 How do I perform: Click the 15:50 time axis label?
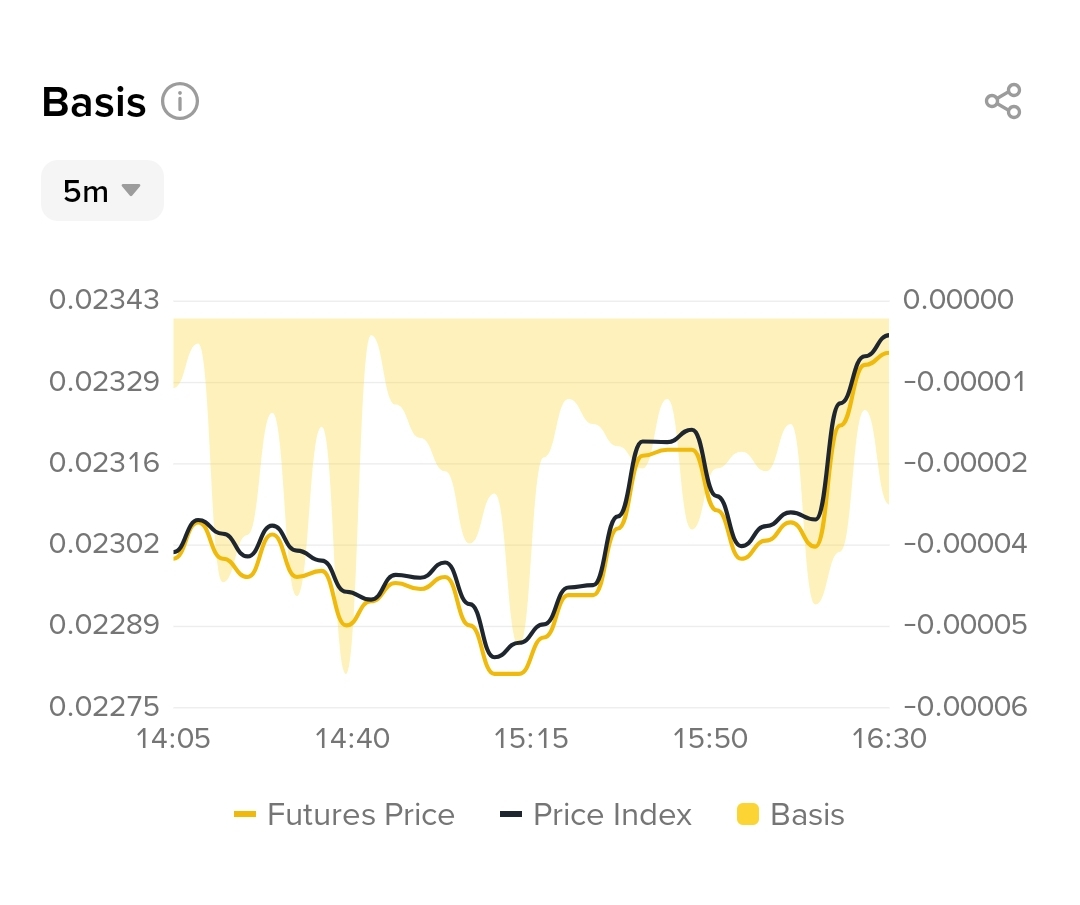click(x=710, y=739)
